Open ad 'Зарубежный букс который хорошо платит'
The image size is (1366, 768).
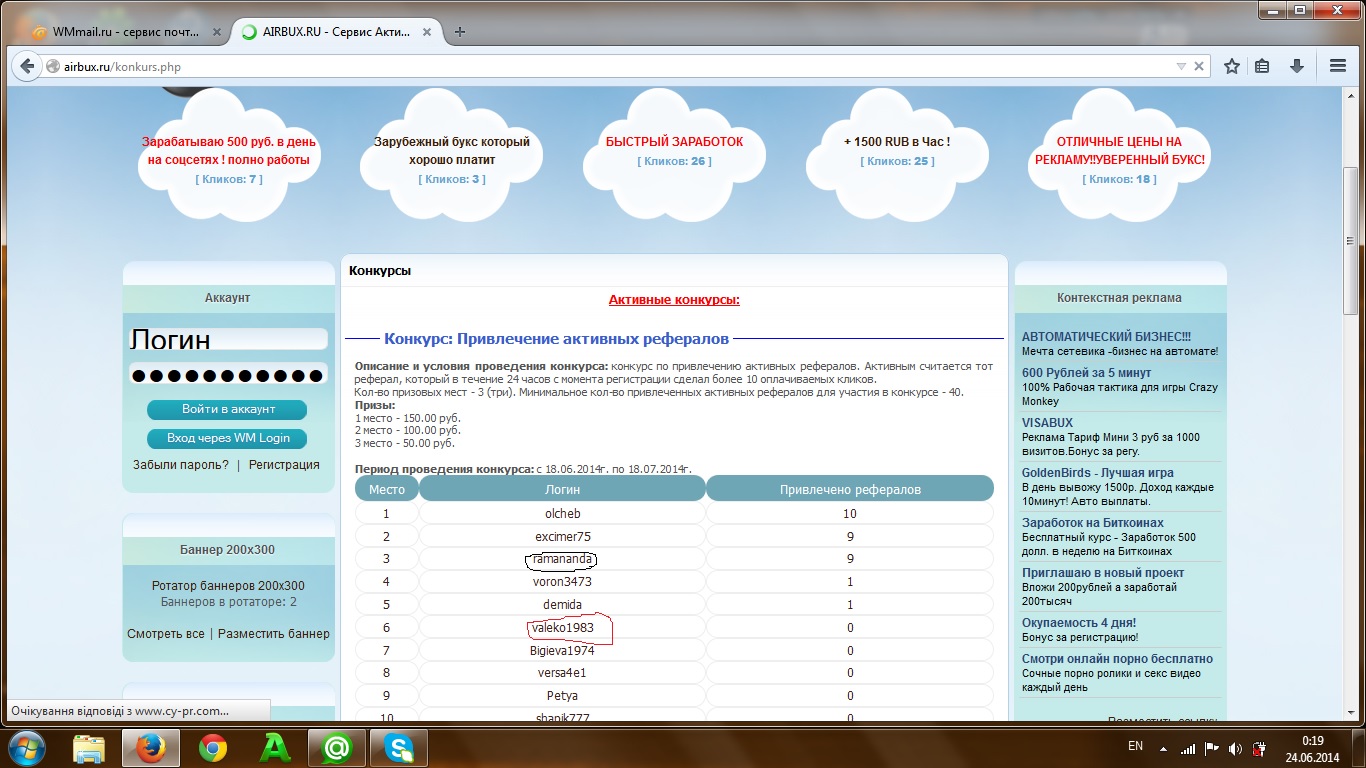coord(452,151)
